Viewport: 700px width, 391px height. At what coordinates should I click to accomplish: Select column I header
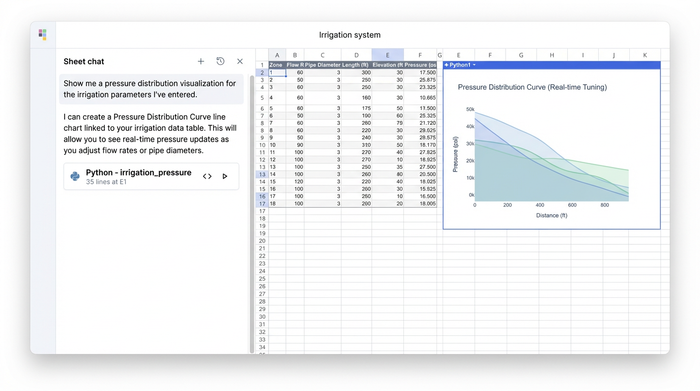pos(583,55)
